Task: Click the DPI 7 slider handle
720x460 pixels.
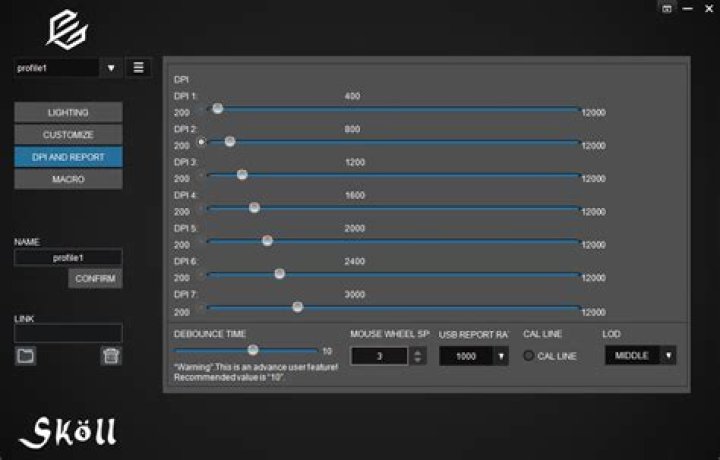Action: pyautogui.click(x=298, y=307)
